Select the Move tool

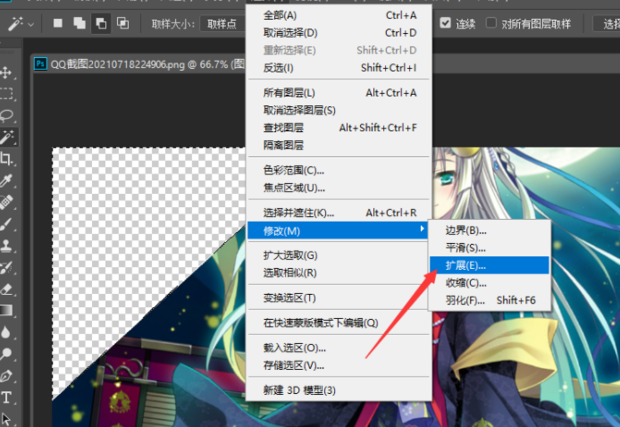tap(6, 72)
